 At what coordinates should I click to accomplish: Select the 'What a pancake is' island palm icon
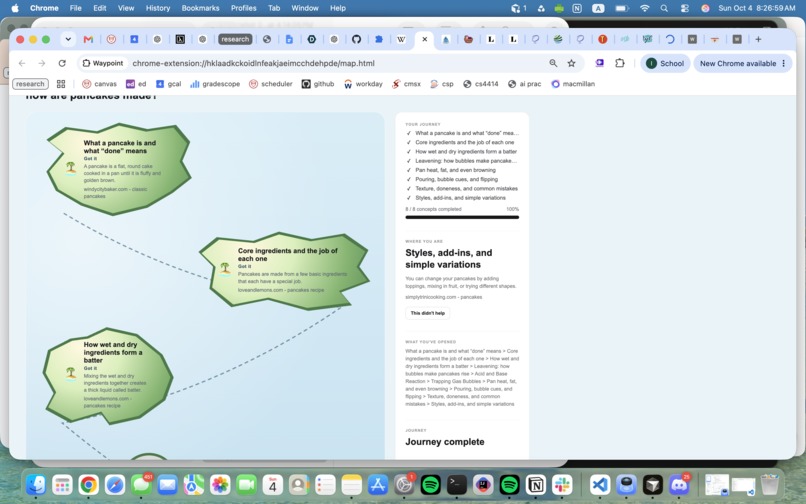pyautogui.click(x=71, y=168)
